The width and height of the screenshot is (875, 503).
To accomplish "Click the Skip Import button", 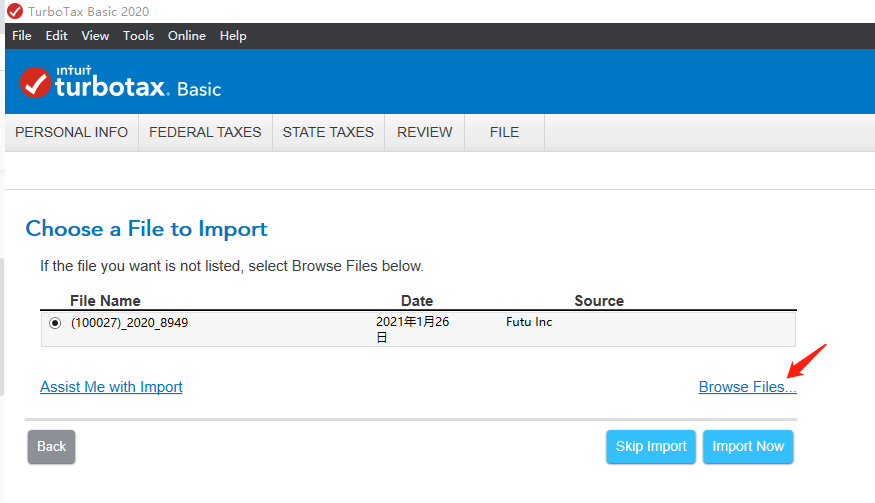I will (x=651, y=447).
